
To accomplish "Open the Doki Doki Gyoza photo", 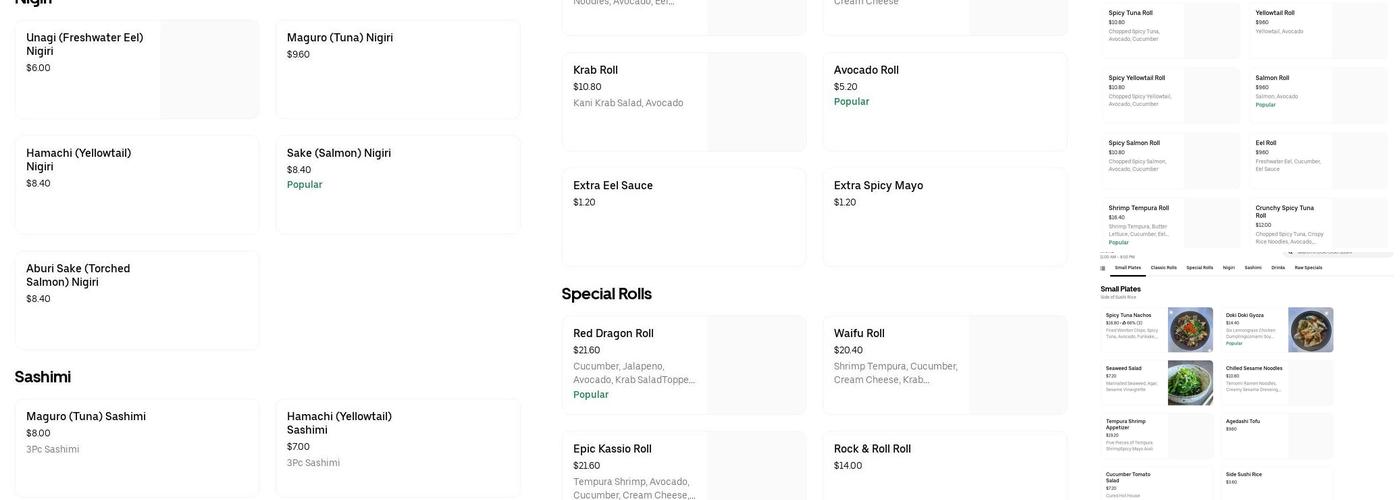I will pos(1310,330).
